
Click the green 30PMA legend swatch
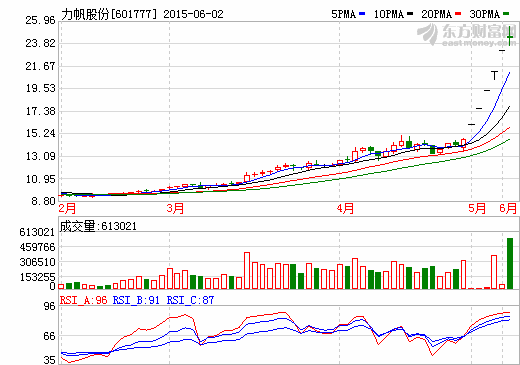506,14
